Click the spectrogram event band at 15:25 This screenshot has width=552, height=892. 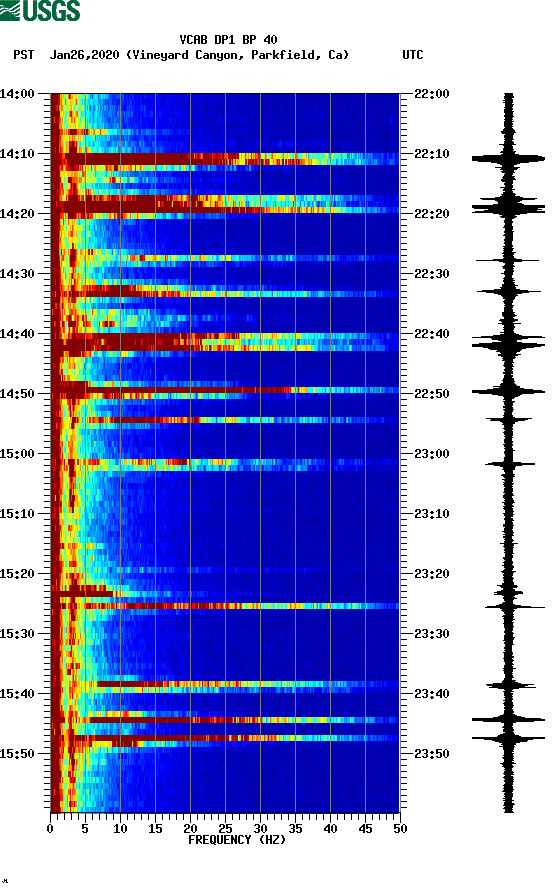point(225,606)
